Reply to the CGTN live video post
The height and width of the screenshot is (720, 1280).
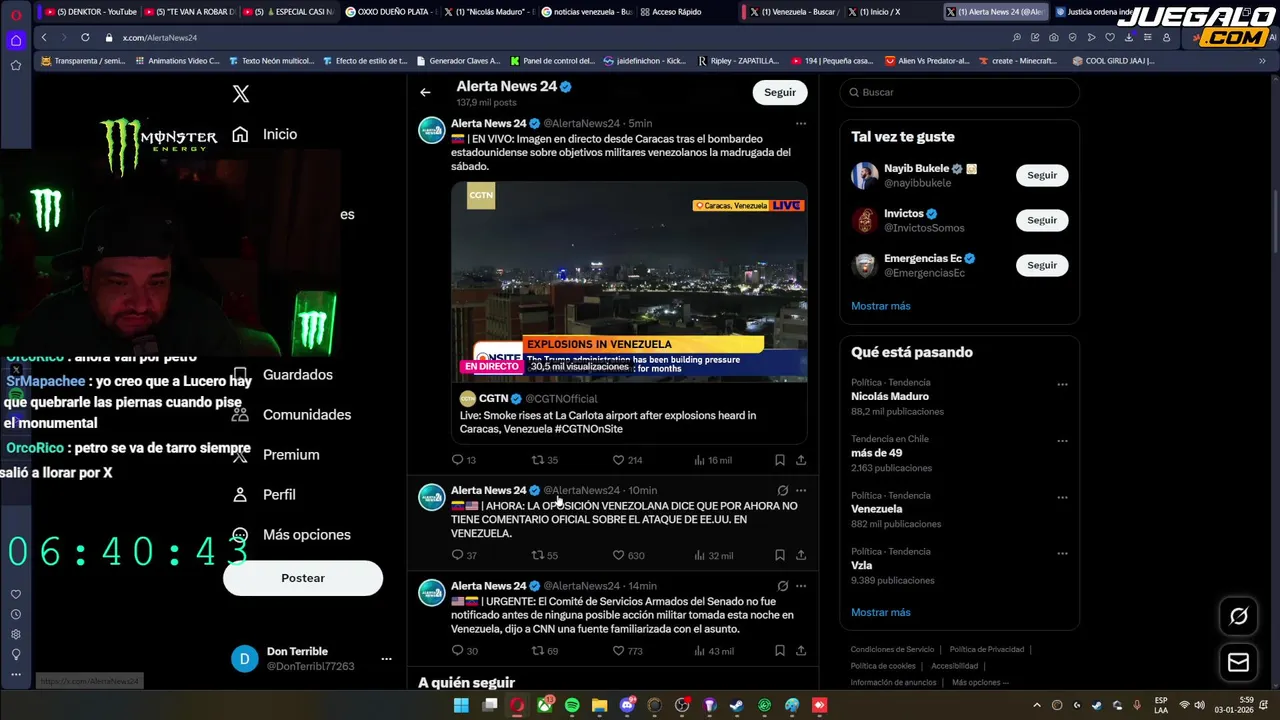tap(458, 460)
